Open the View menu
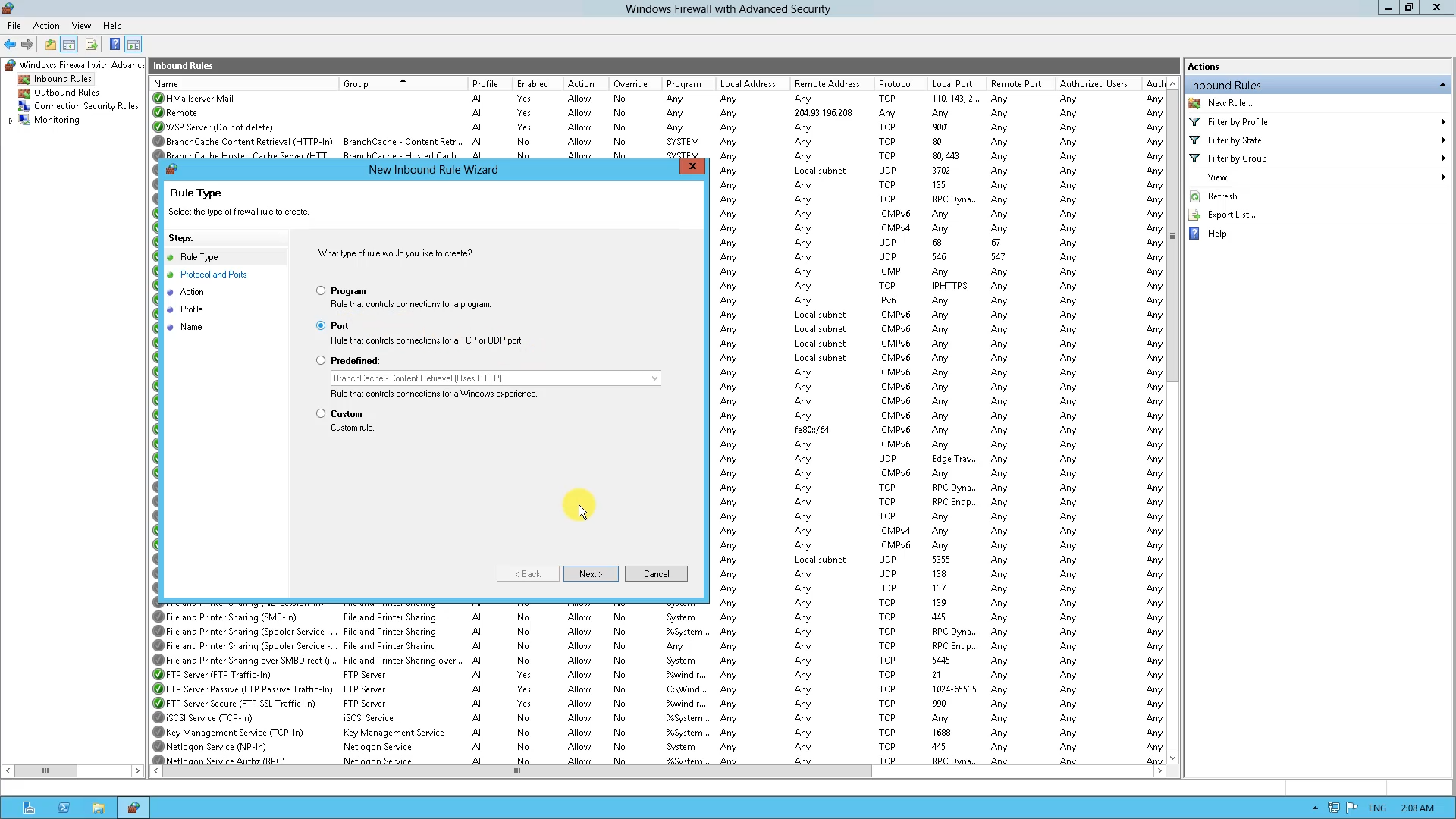 (x=81, y=26)
